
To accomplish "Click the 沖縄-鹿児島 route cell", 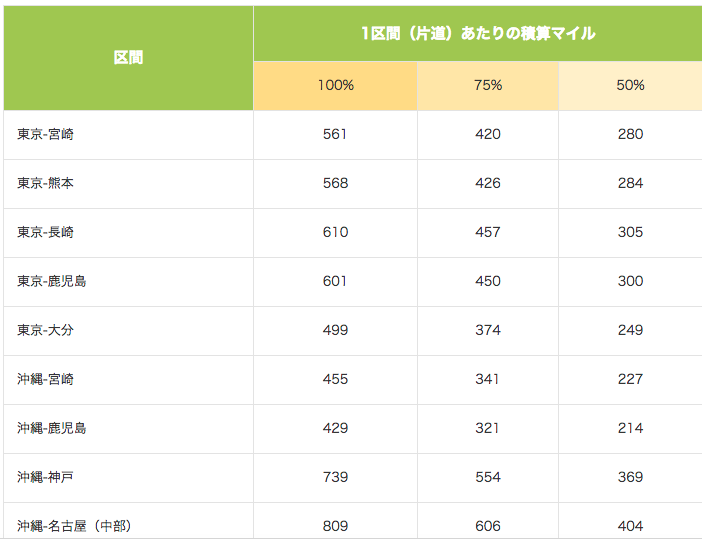I will (x=128, y=429).
